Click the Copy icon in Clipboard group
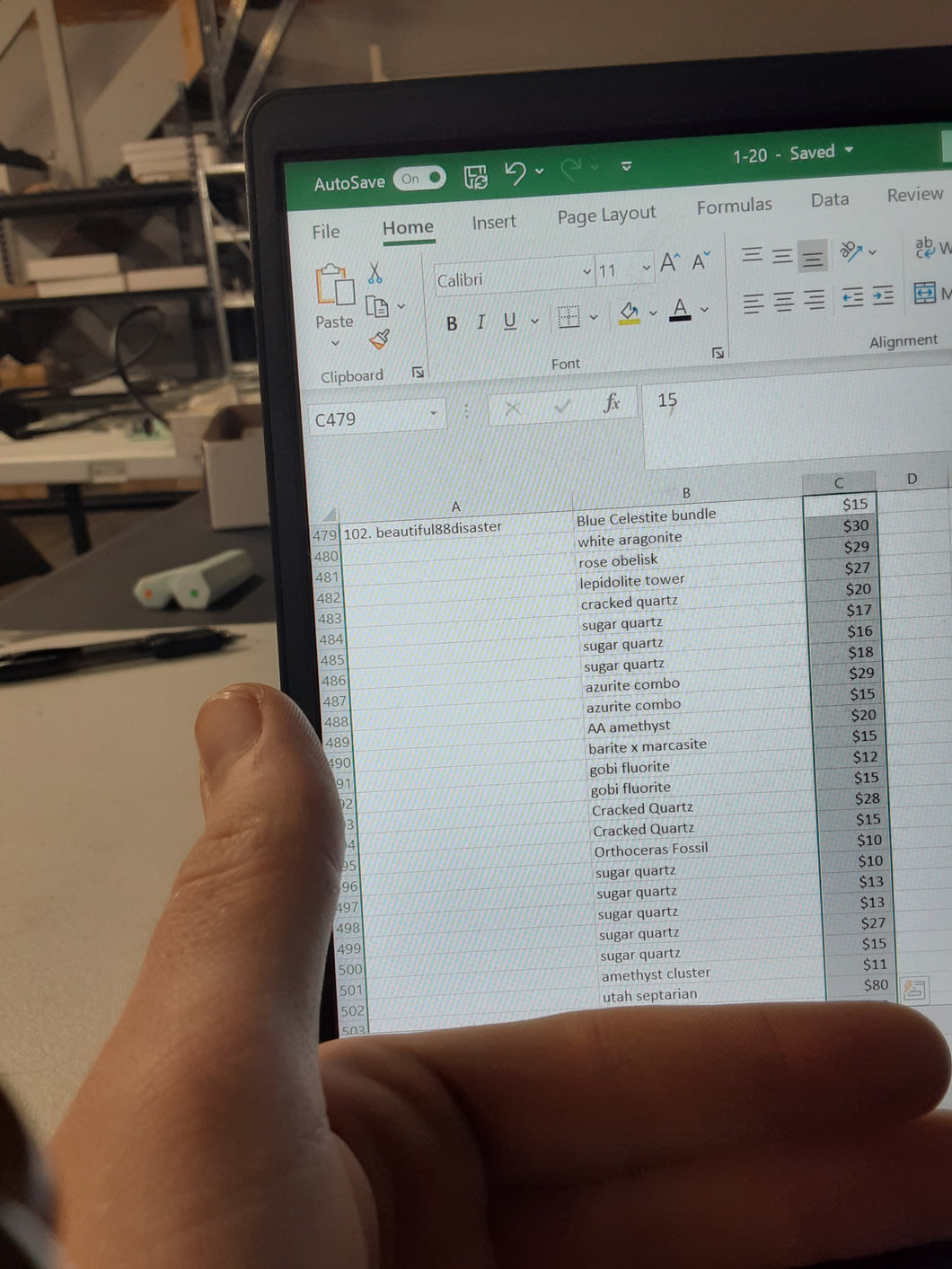 [x=377, y=307]
